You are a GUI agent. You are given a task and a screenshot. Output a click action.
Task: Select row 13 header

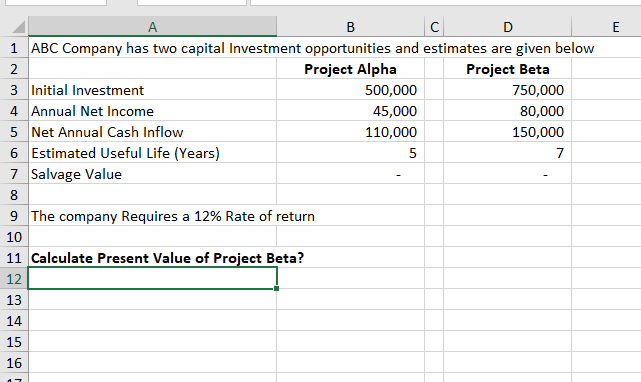[x=14, y=300]
